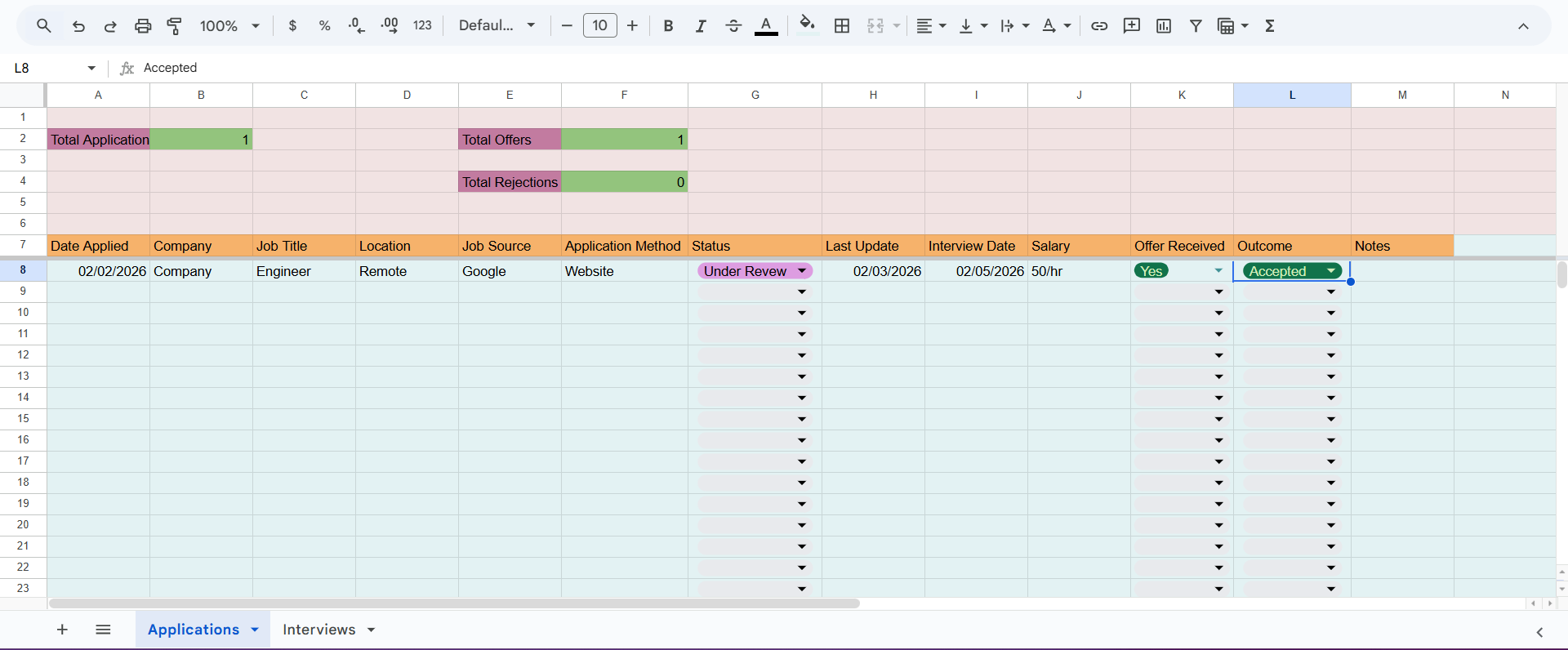Switch to the Applications sheet tab

194,630
